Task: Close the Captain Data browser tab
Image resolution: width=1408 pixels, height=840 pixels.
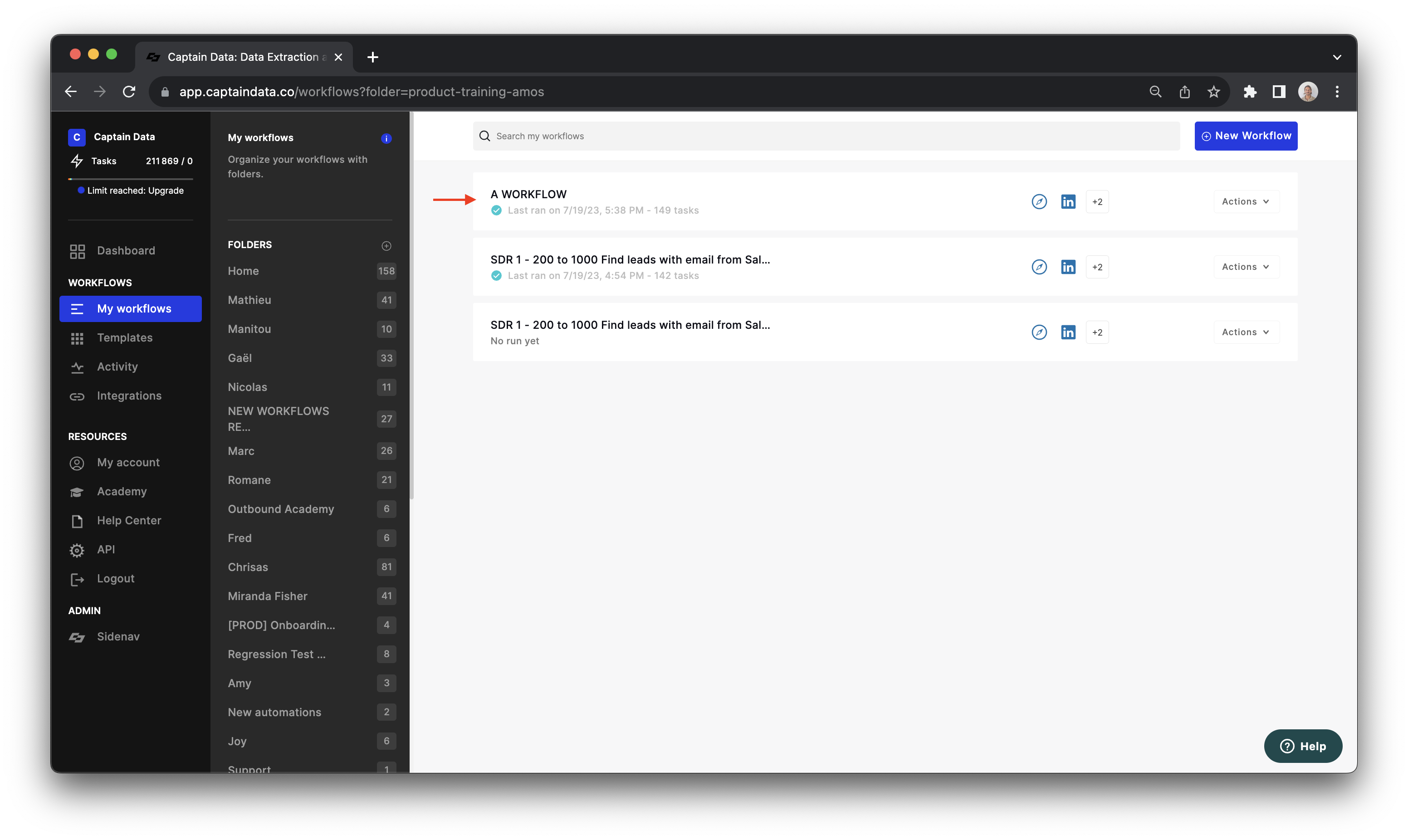Action: point(338,57)
